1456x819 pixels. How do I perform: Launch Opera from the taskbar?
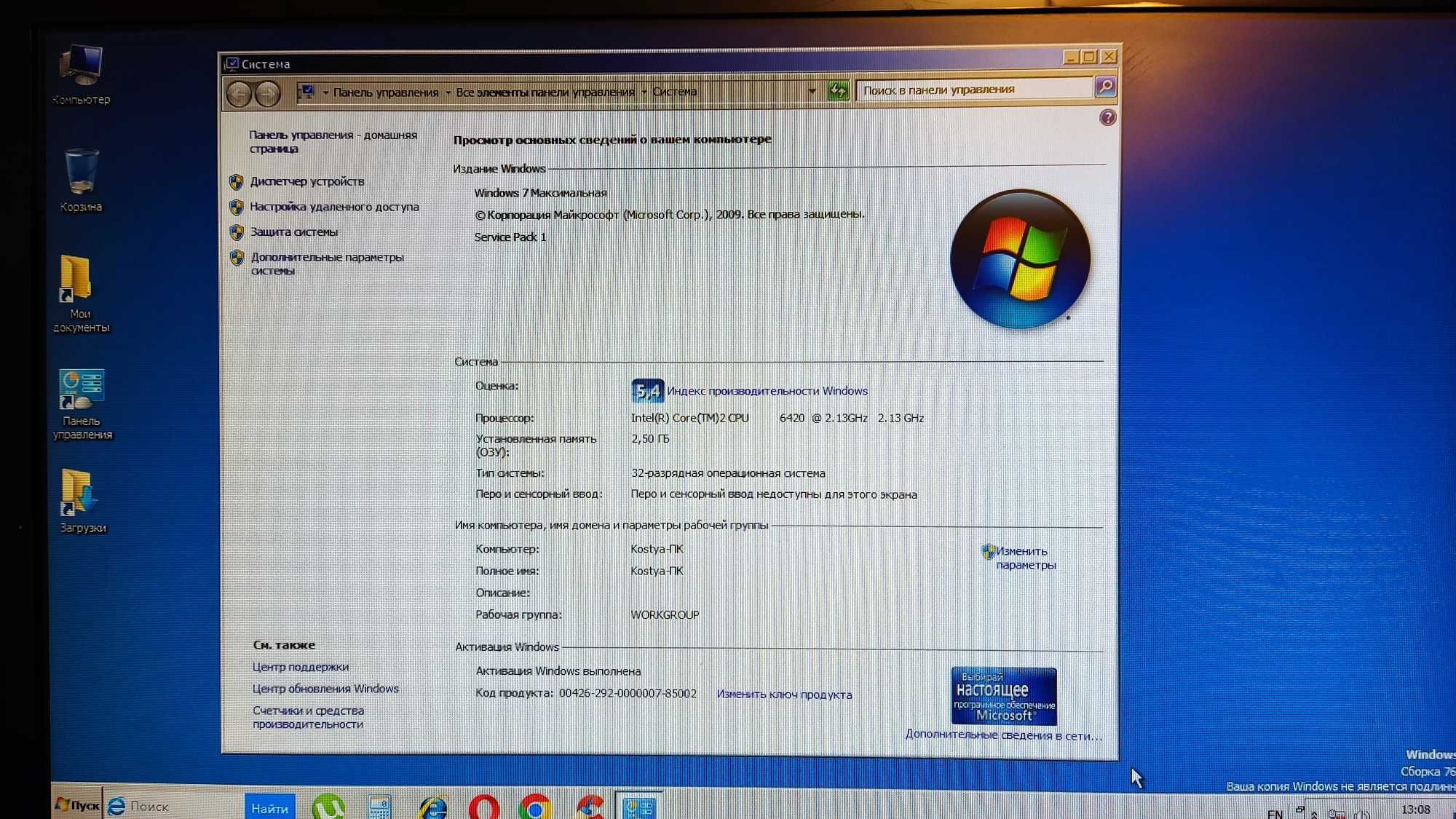click(484, 807)
